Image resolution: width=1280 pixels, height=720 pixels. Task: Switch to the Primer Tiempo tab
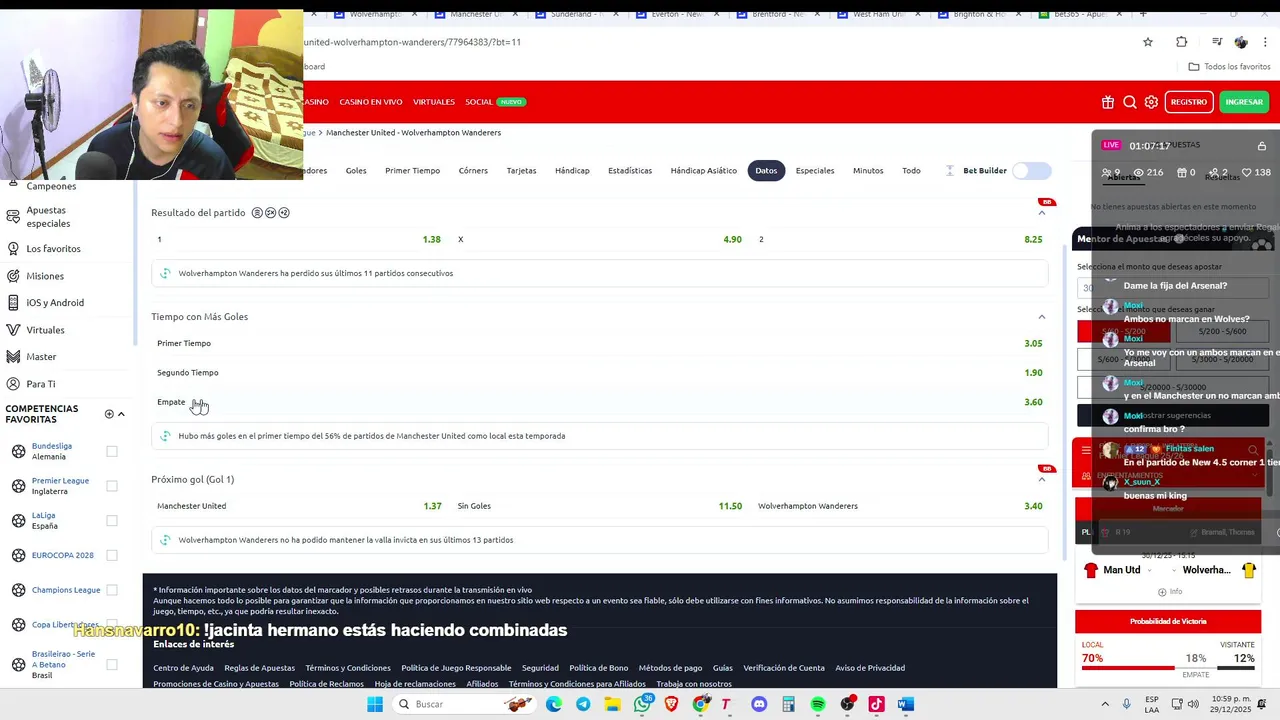pos(412,171)
